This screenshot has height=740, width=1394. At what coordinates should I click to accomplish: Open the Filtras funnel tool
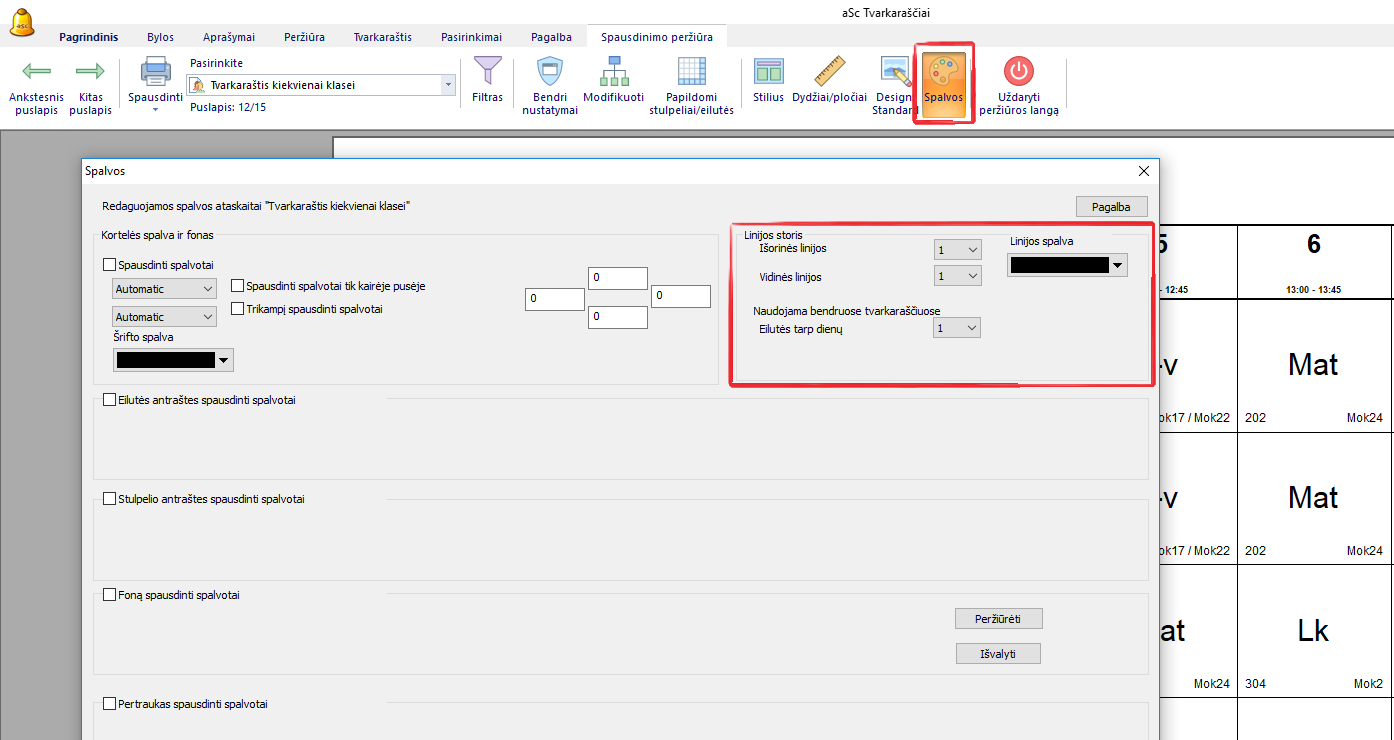pos(487,72)
